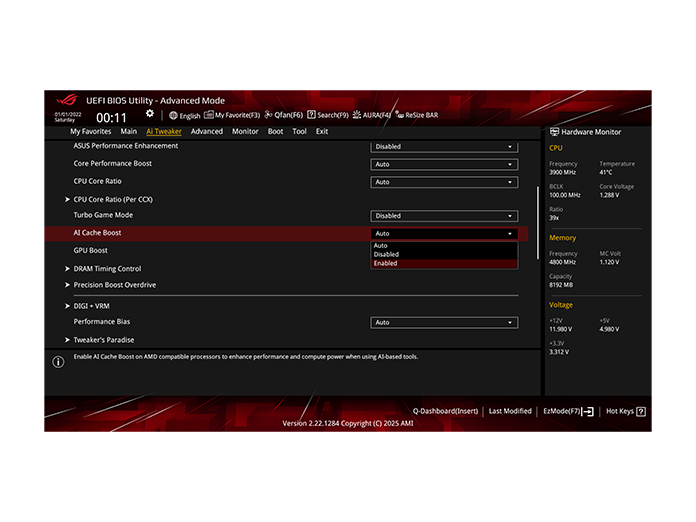Click the 01/01/2022 date text

[x=67, y=114]
